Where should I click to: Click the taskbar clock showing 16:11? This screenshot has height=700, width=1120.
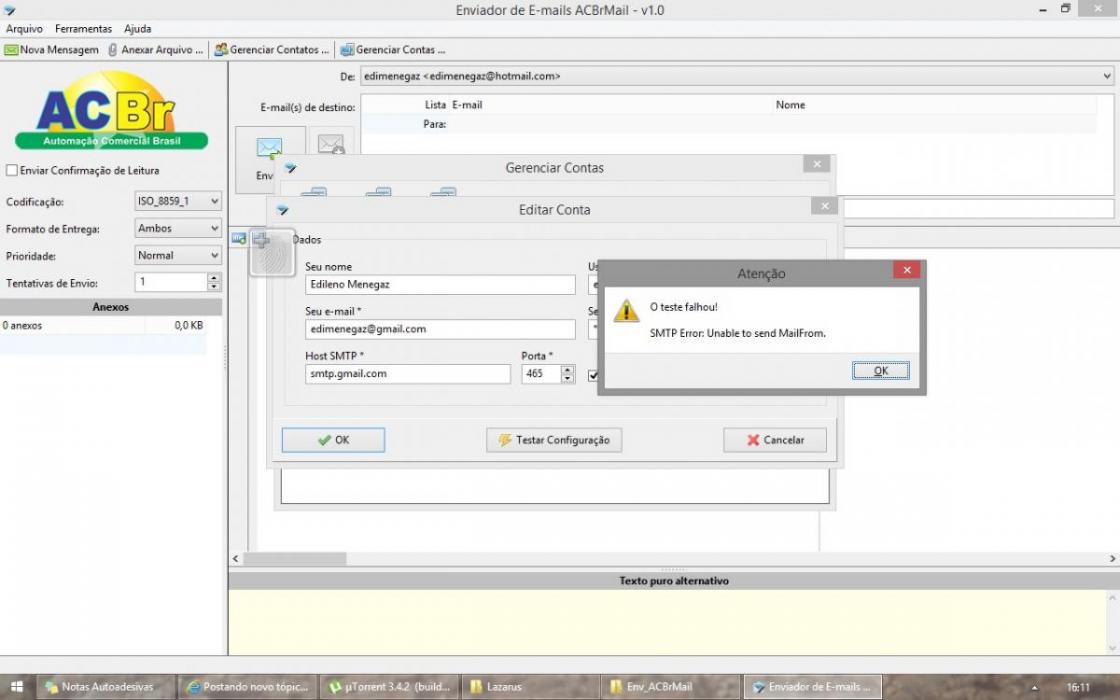[1078, 688]
